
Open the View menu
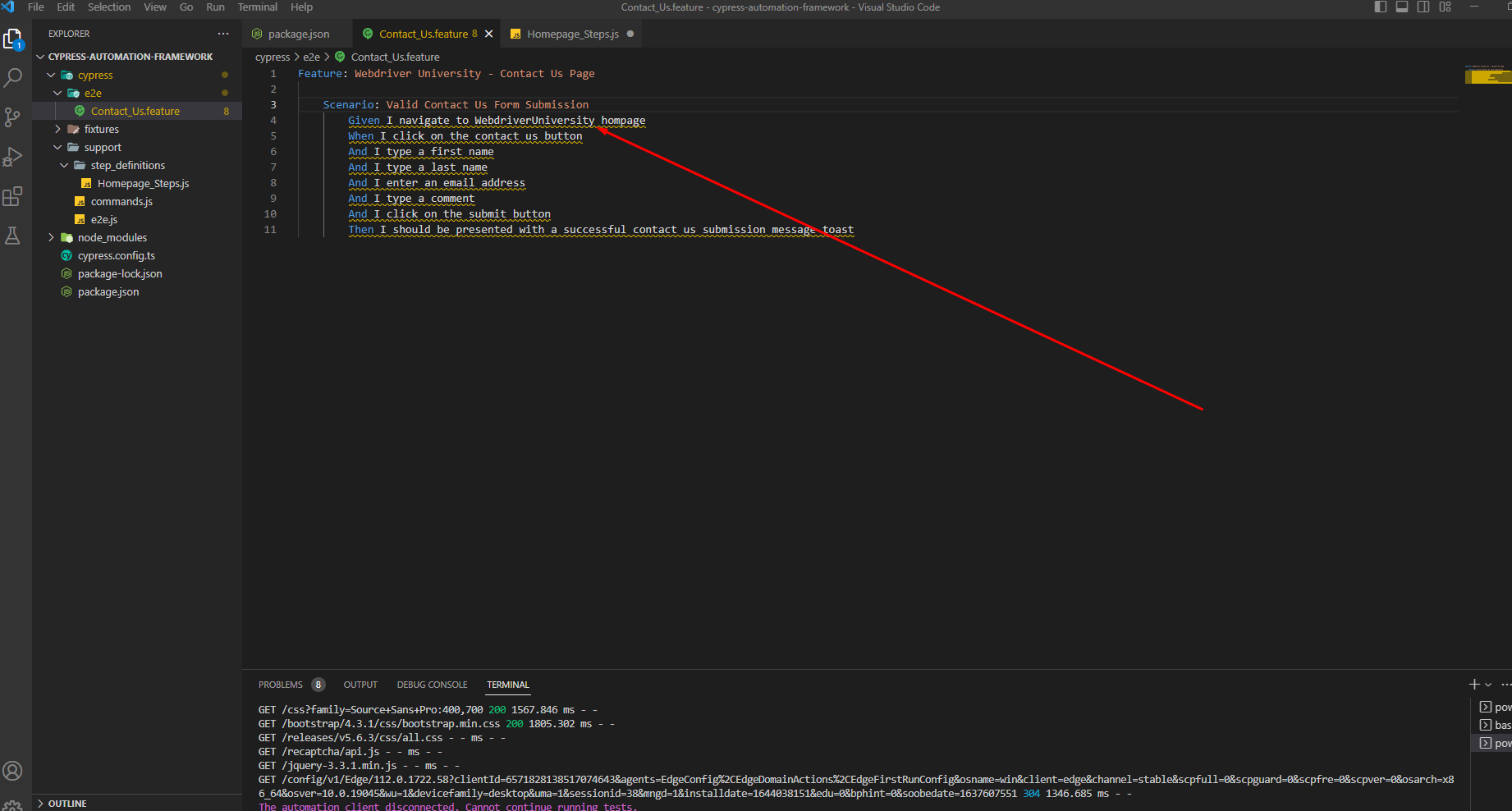[155, 7]
